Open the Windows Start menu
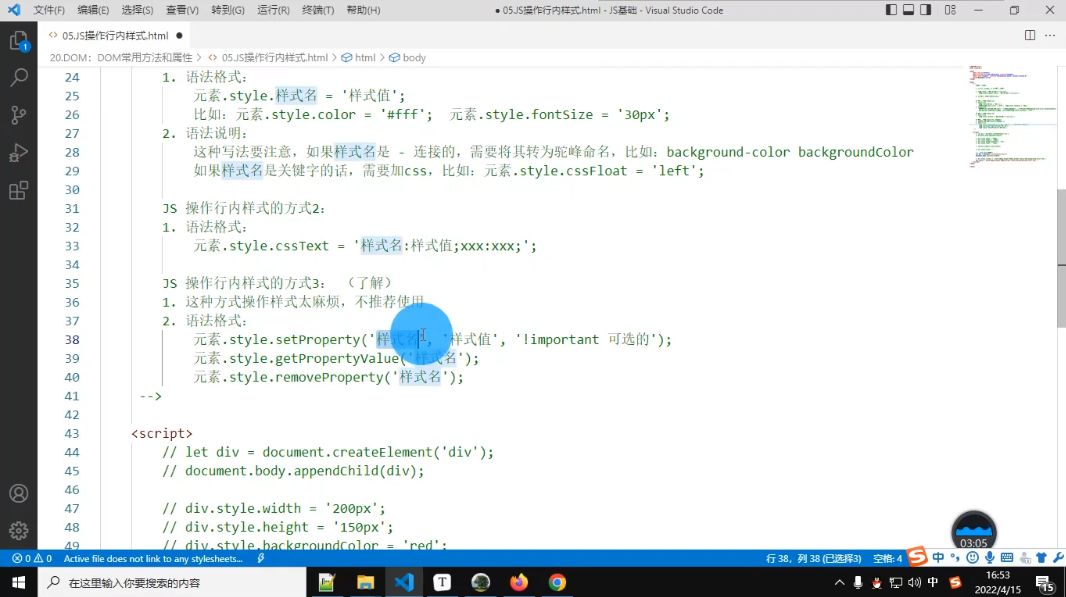The image size is (1066, 597). click(18, 583)
